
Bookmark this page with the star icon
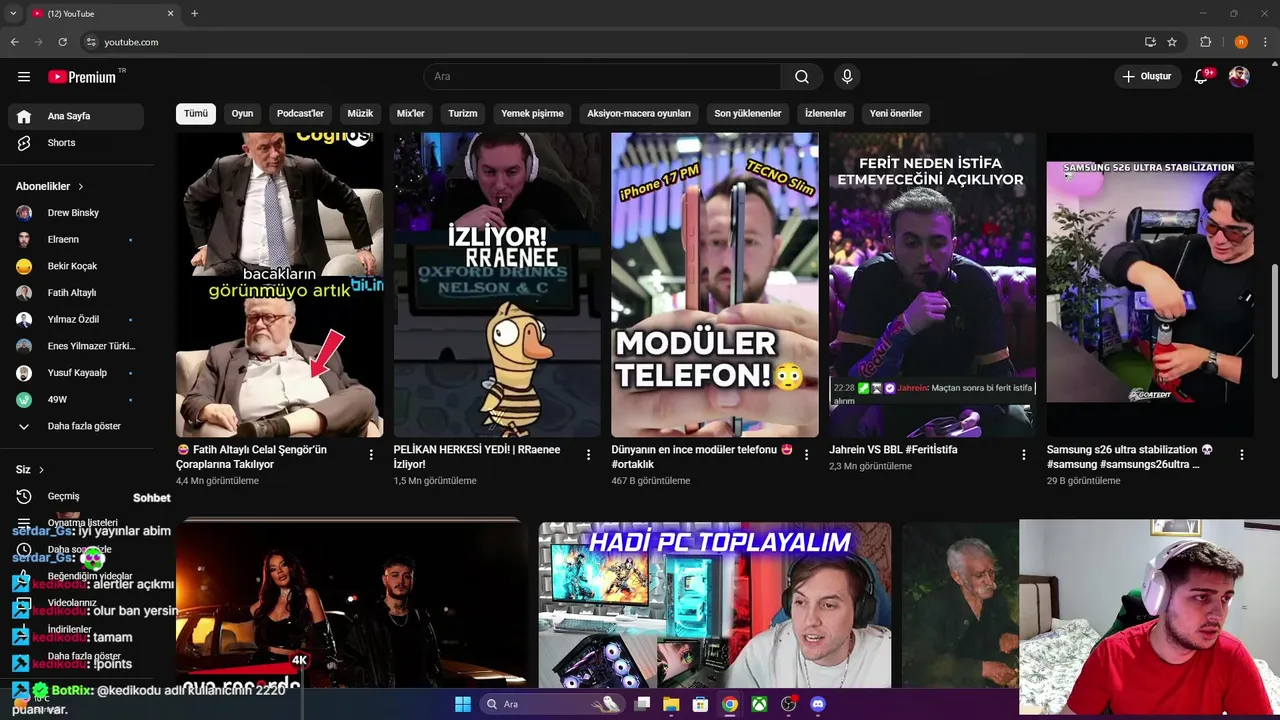tap(1172, 42)
